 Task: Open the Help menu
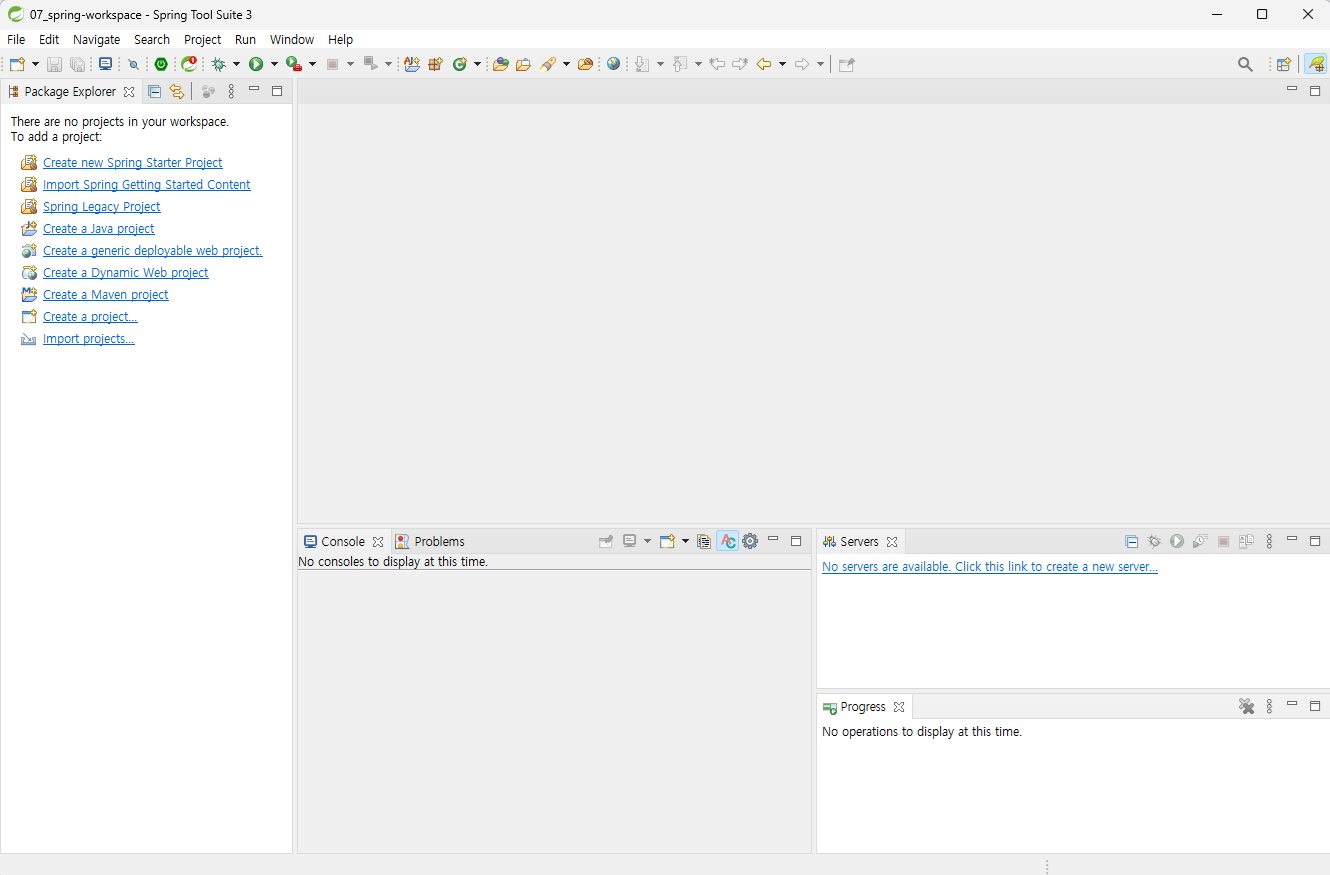pyautogui.click(x=341, y=39)
